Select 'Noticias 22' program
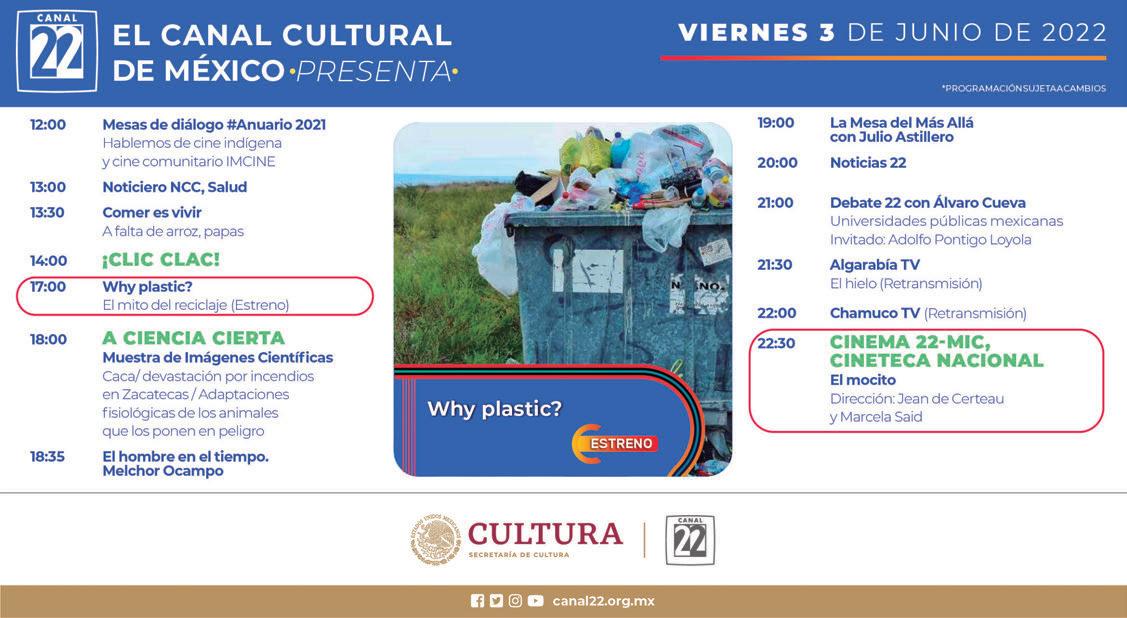The image size is (1127, 618). pyautogui.click(x=868, y=163)
